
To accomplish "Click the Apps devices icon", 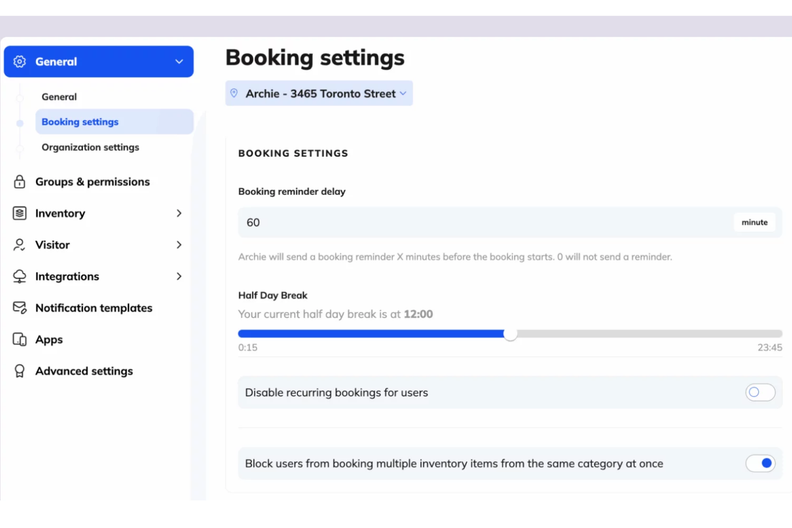I will [x=19, y=340].
